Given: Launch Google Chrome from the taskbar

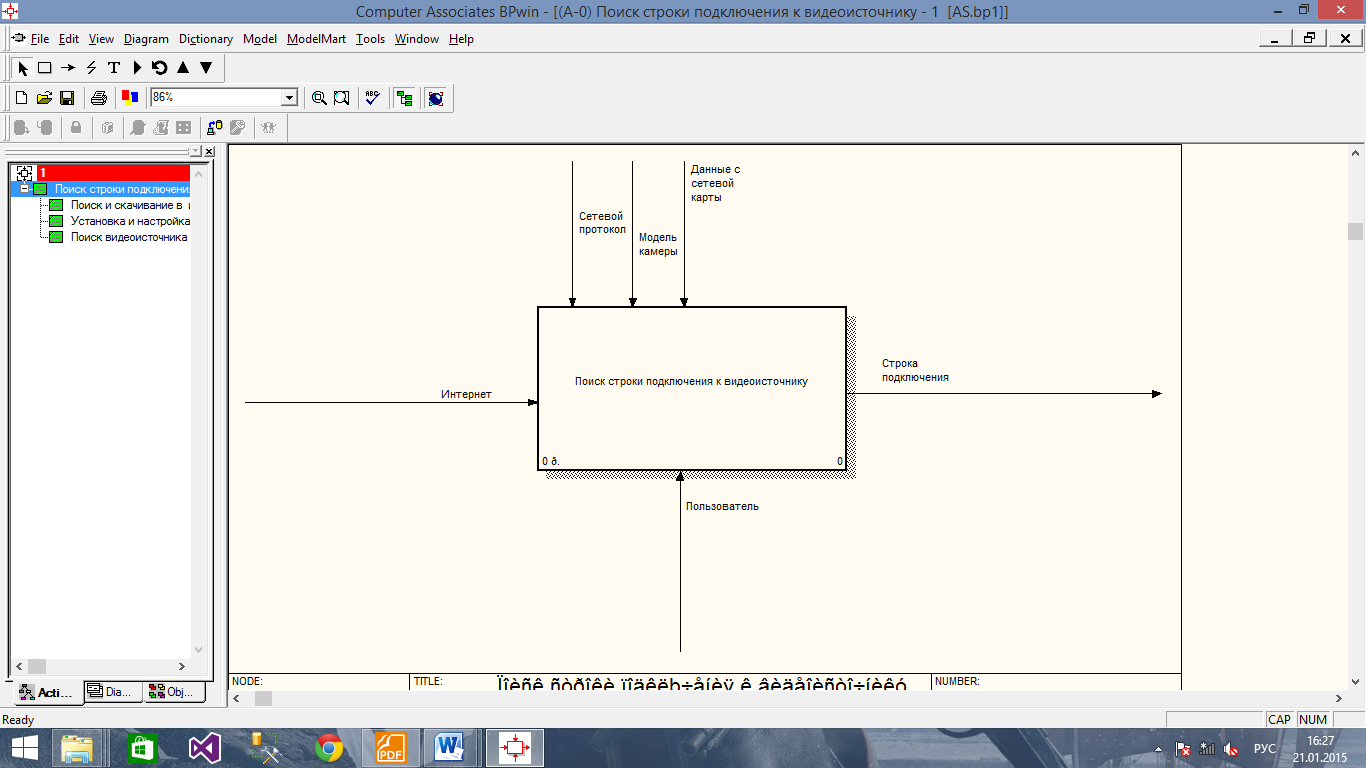Looking at the screenshot, I should (329, 748).
